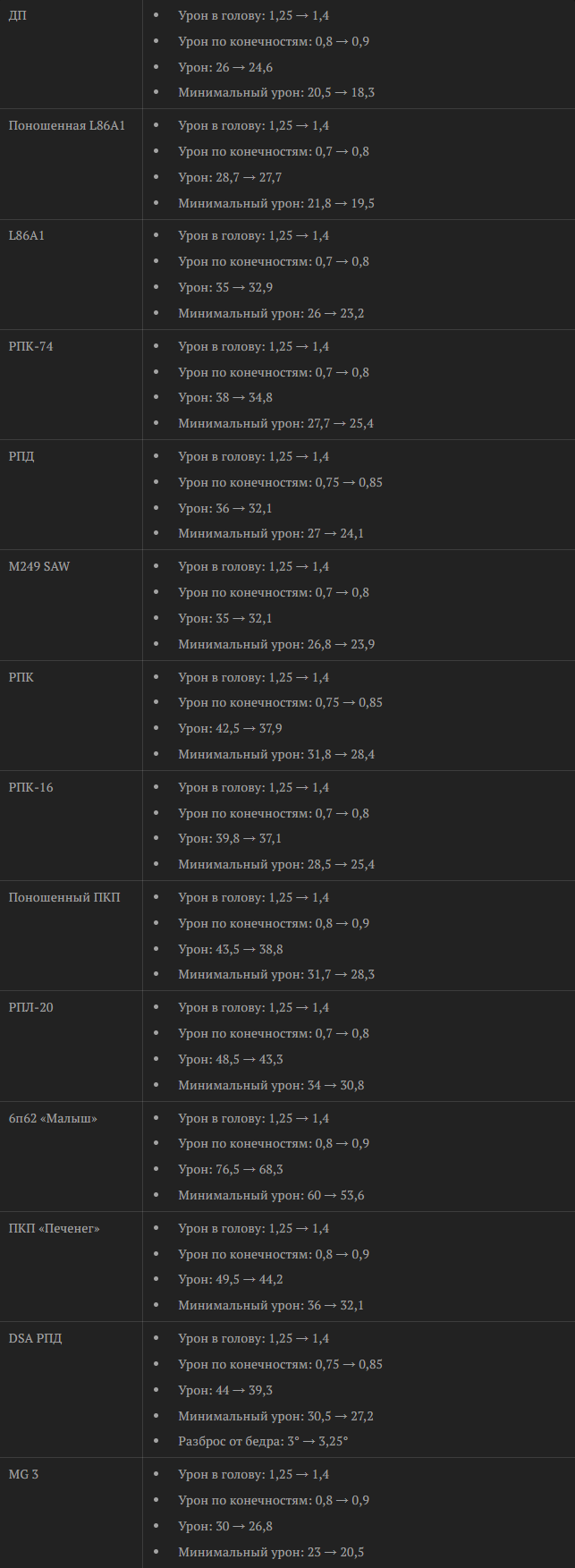Screen dimensions: 575x1568
Task: Click the MG 3 weapon name
Action: point(23,1474)
